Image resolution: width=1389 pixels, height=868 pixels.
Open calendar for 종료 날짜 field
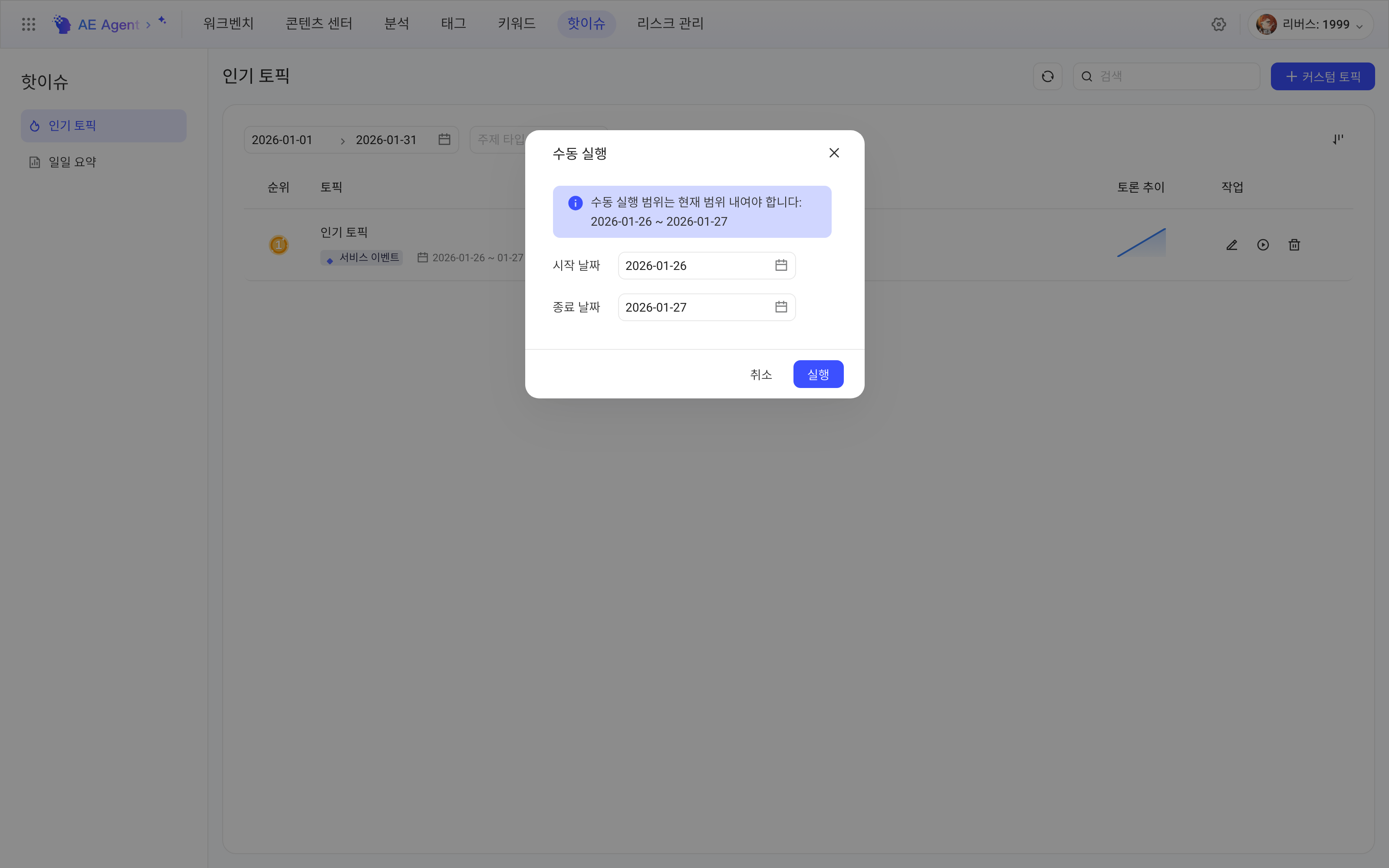point(780,307)
